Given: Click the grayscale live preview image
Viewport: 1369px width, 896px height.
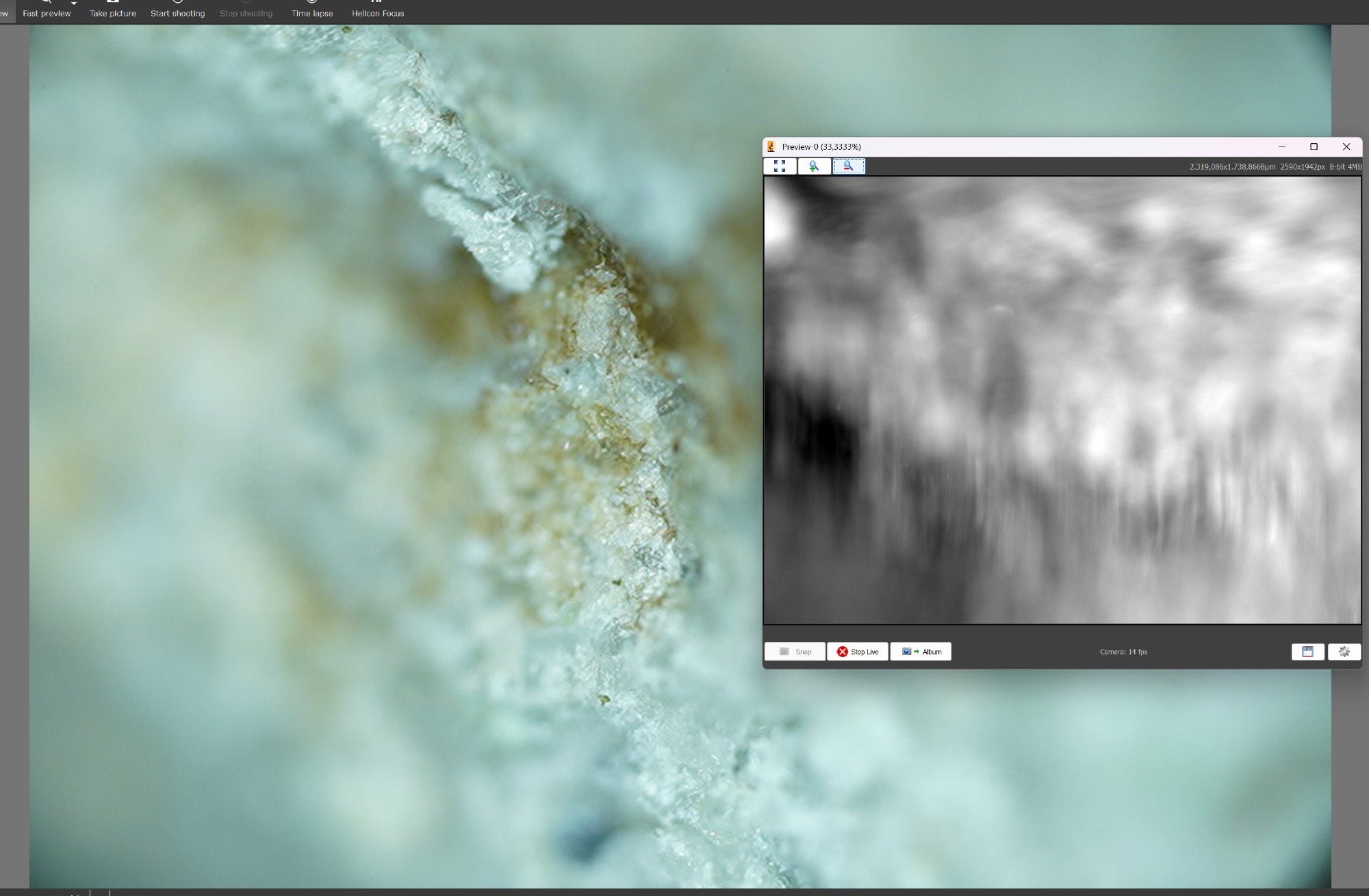Looking at the screenshot, I should (x=1062, y=400).
